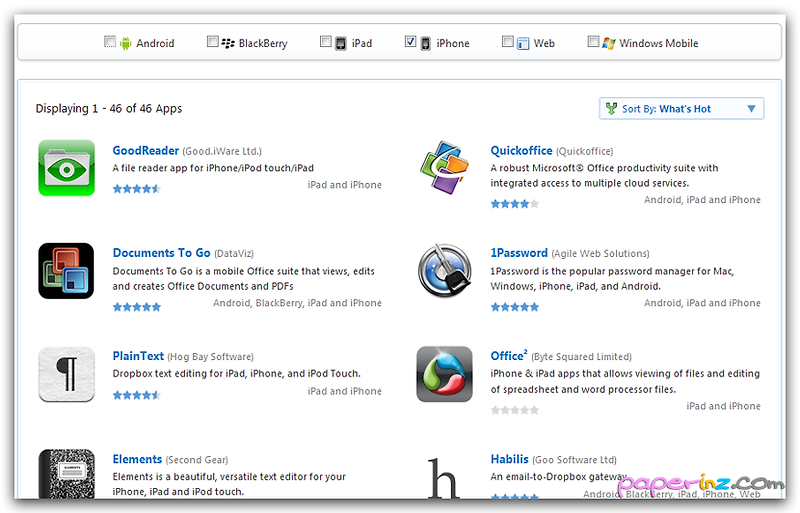Click the Documents To Go five-star rating

click(x=137, y=307)
